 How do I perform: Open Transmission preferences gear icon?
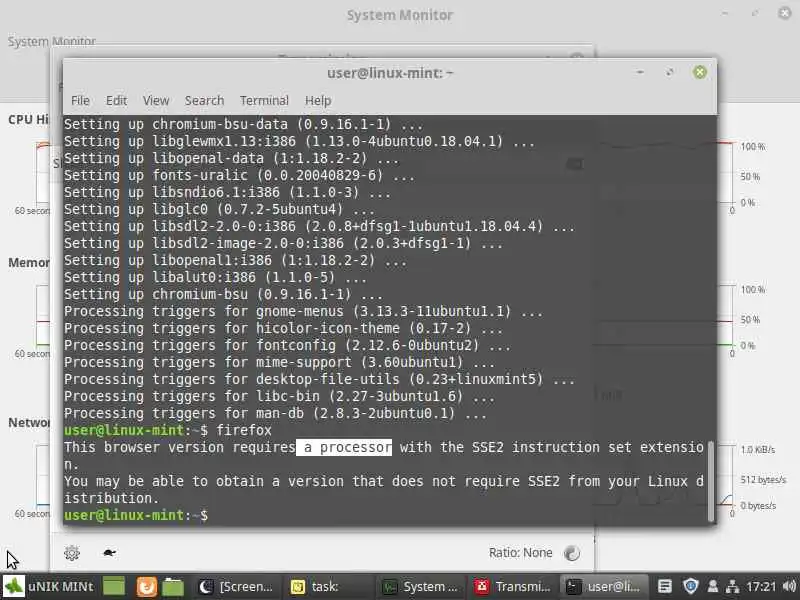point(72,553)
